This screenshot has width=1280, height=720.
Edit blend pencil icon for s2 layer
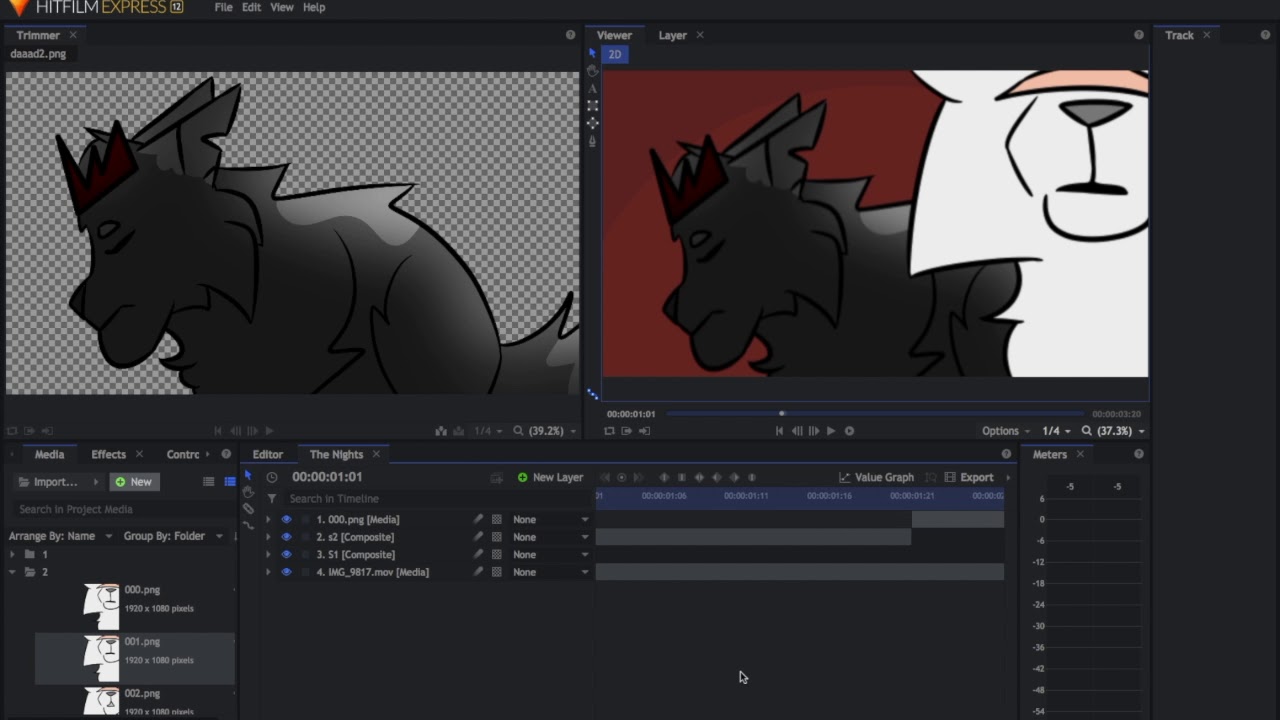(478, 537)
